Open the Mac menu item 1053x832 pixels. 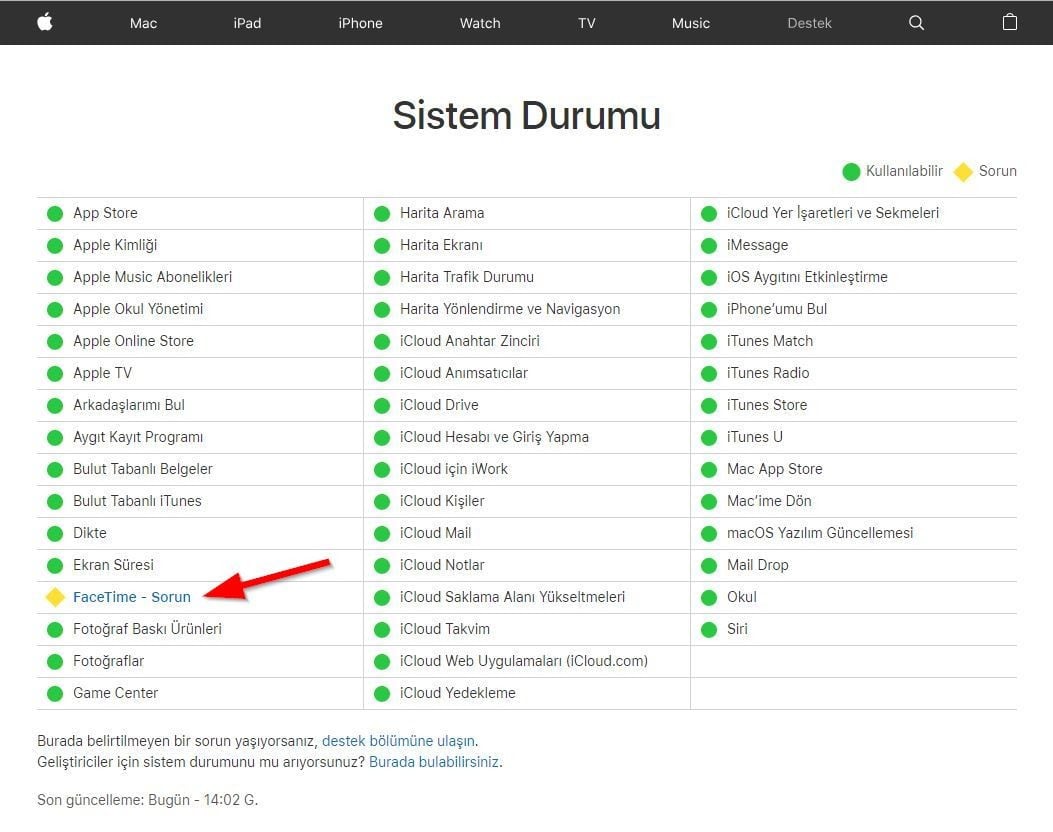point(143,23)
